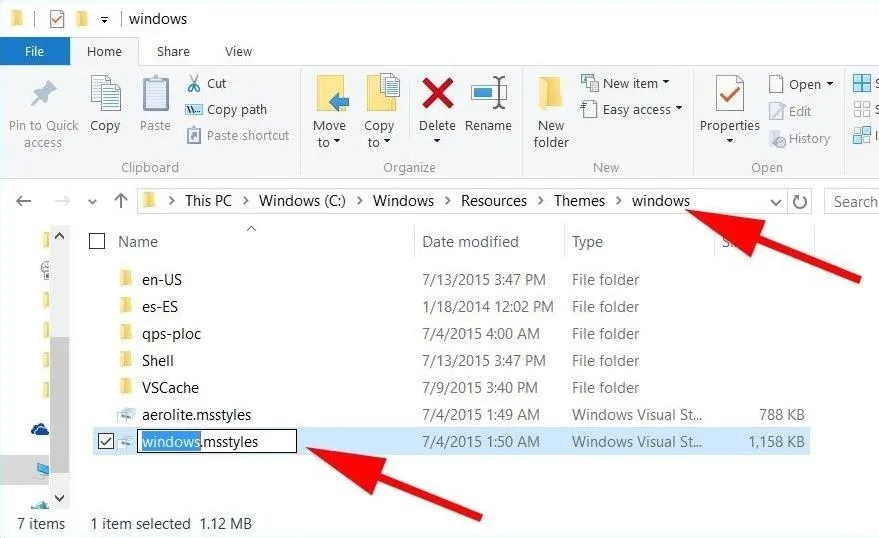The image size is (879, 538).
Task: Select the aerolite.msstyles file
Action: click(x=196, y=415)
